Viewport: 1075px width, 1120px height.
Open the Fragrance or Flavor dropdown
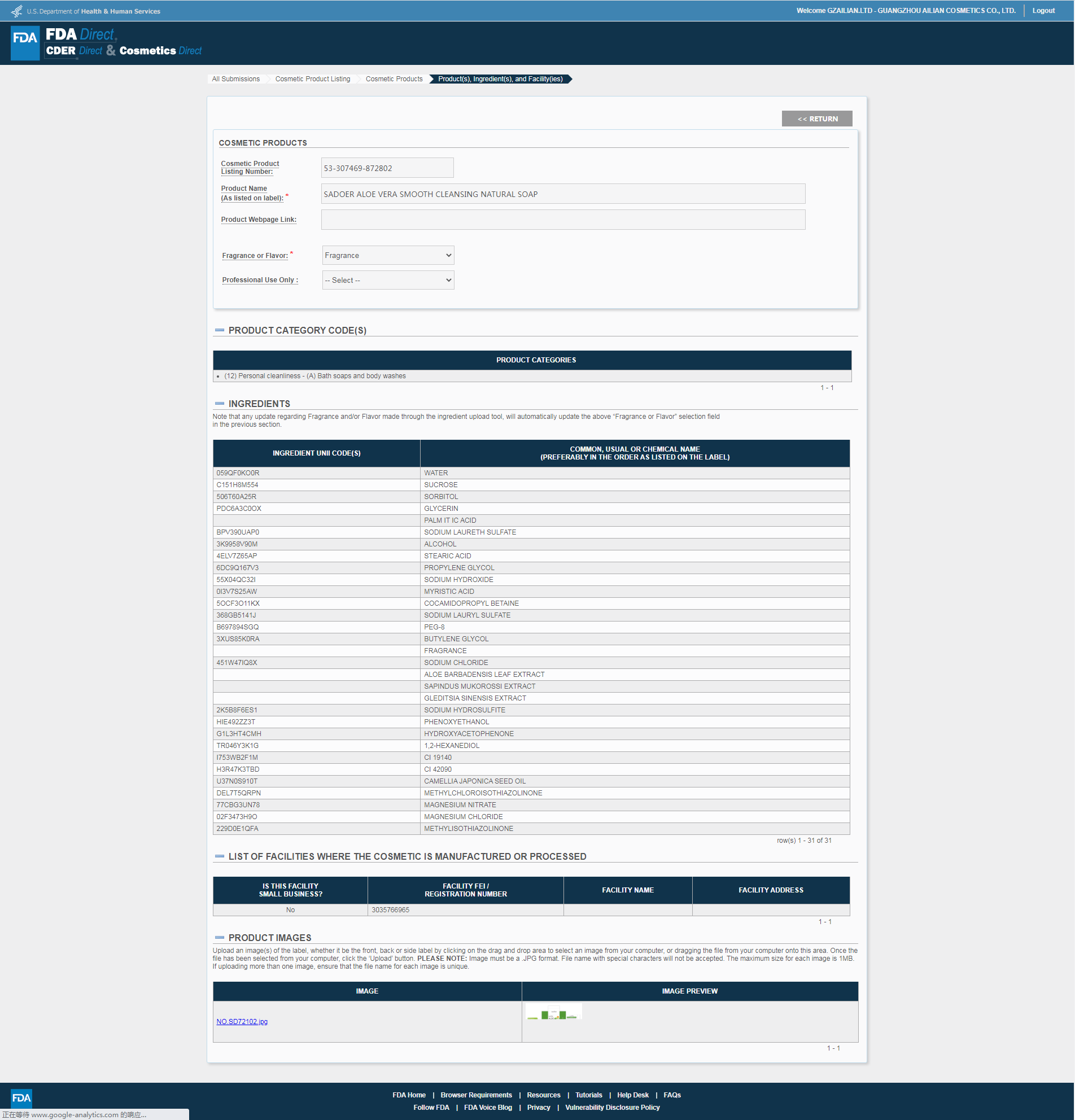pyautogui.click(x=387, y=255)
